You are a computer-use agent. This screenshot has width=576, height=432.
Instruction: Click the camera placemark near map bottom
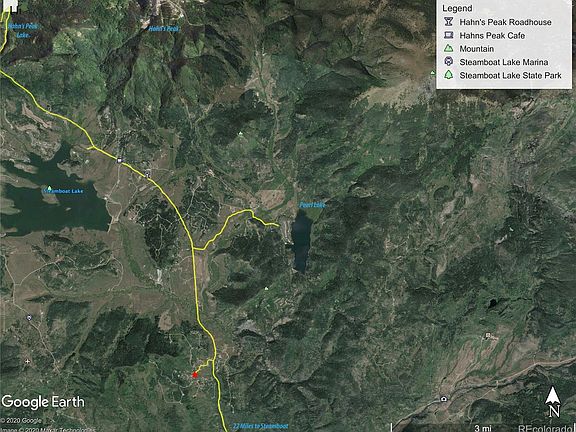tap(444, 399)
